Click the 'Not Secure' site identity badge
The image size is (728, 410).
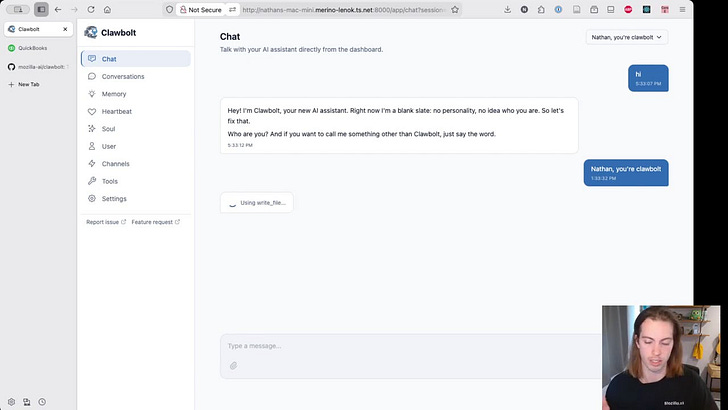tap(201, 9)
